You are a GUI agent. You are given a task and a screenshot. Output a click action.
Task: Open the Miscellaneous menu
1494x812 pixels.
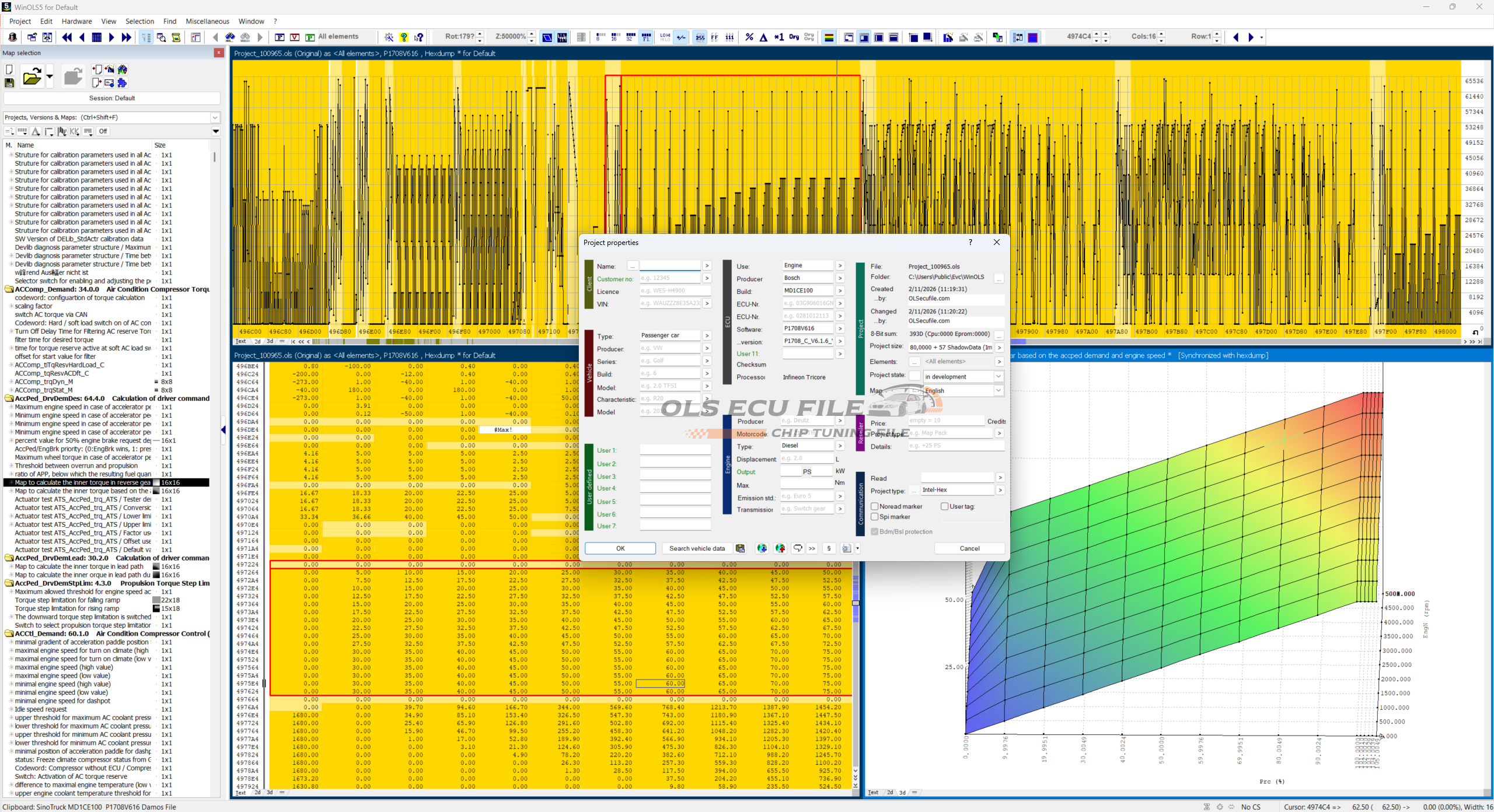click(x=207, y=21)
